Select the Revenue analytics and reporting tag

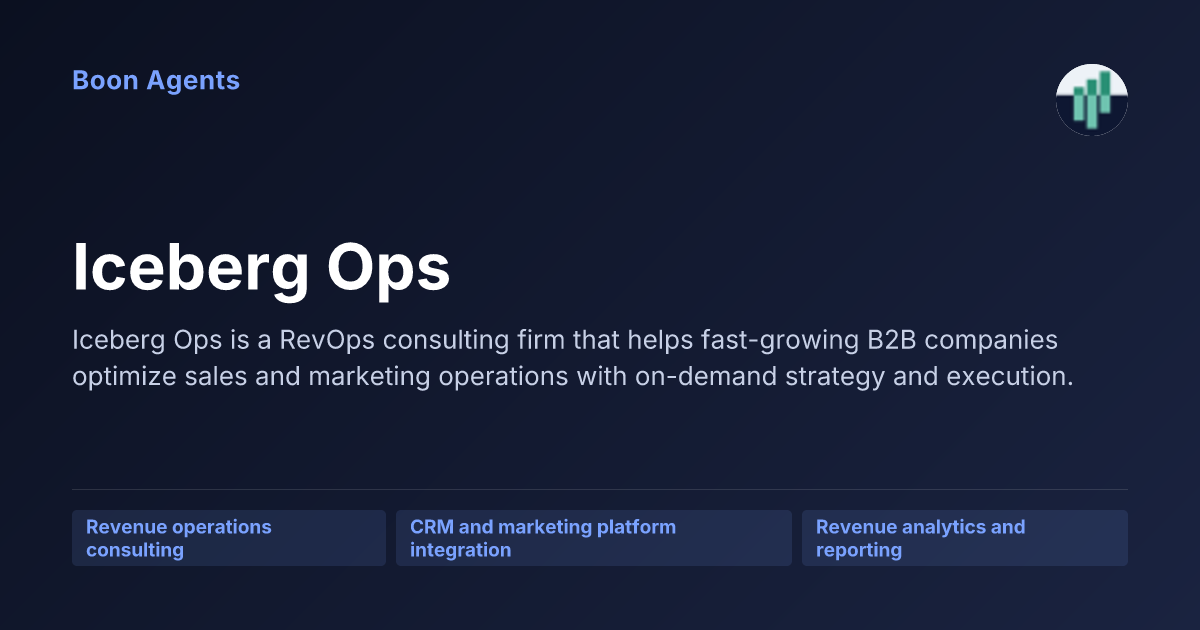click(965, 538)
